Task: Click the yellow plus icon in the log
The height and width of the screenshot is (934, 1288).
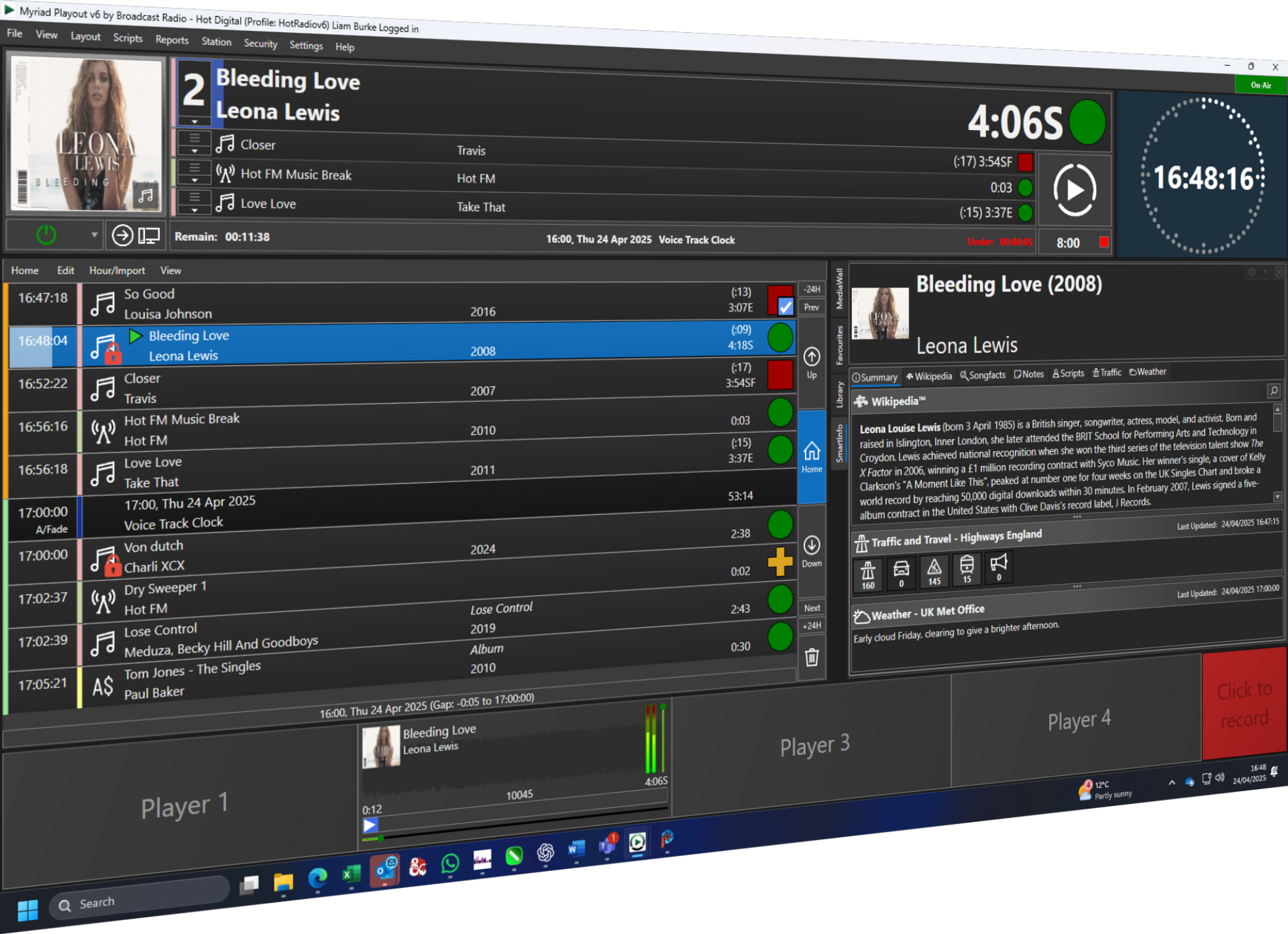Action: 780,561
